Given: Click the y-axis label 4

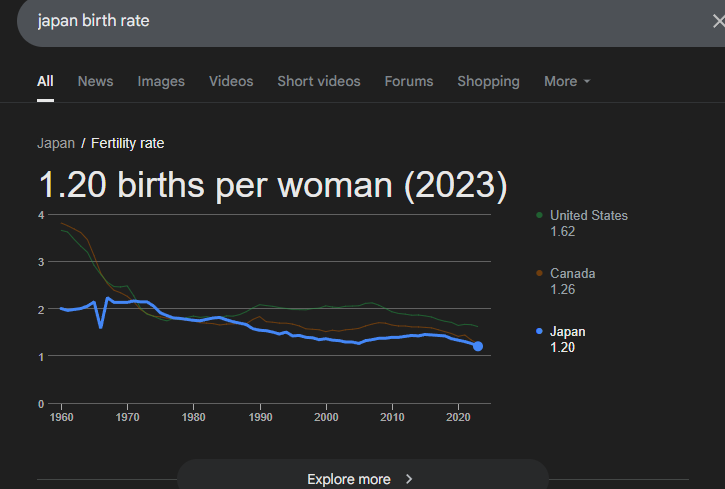Looking at the screenshot, I should click(x=41, y=215).
